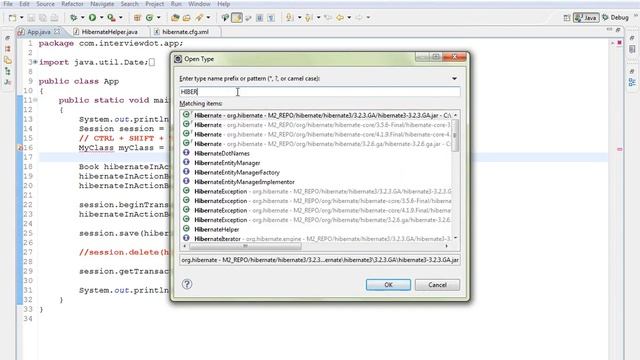Switch to the Java perspective
The height and width of the screenshot is (360, 640).
(x=586, y=18)
